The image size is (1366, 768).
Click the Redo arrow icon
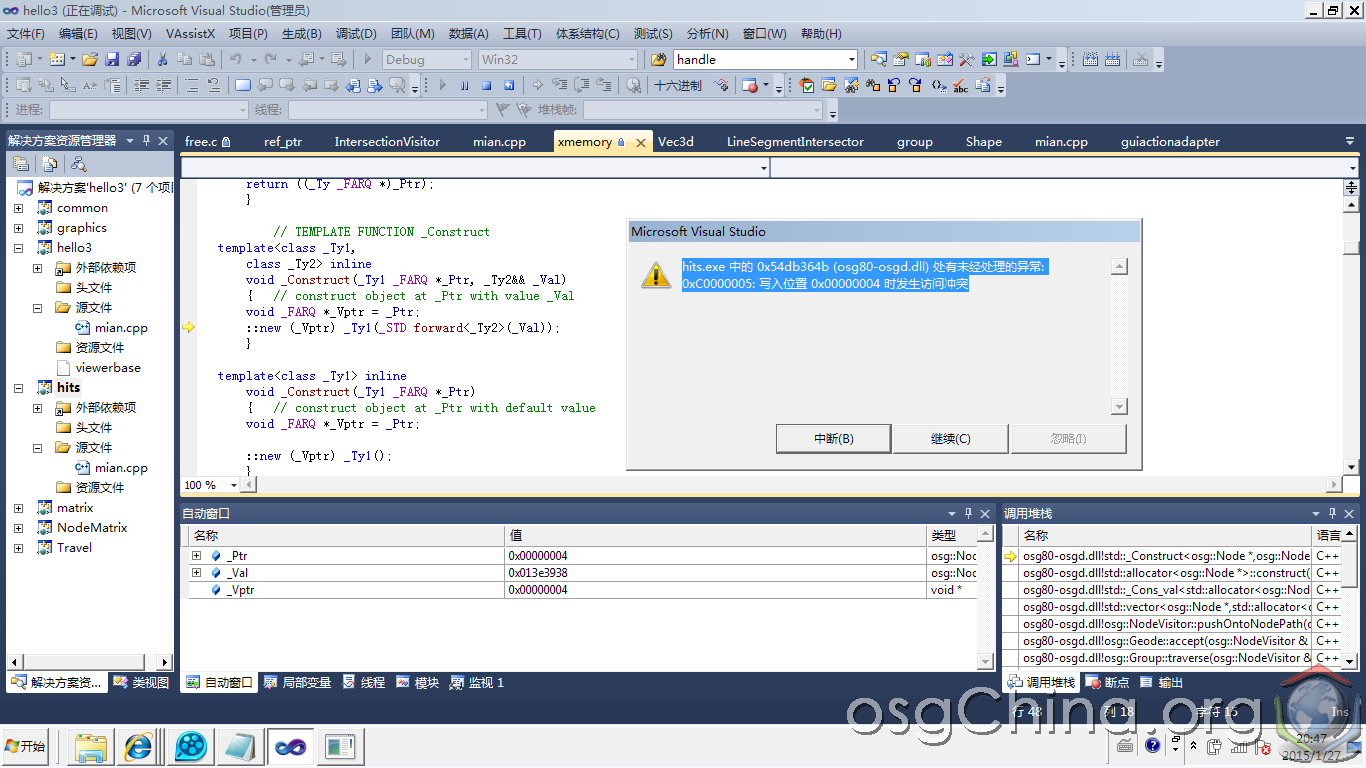tap(272, 60)
